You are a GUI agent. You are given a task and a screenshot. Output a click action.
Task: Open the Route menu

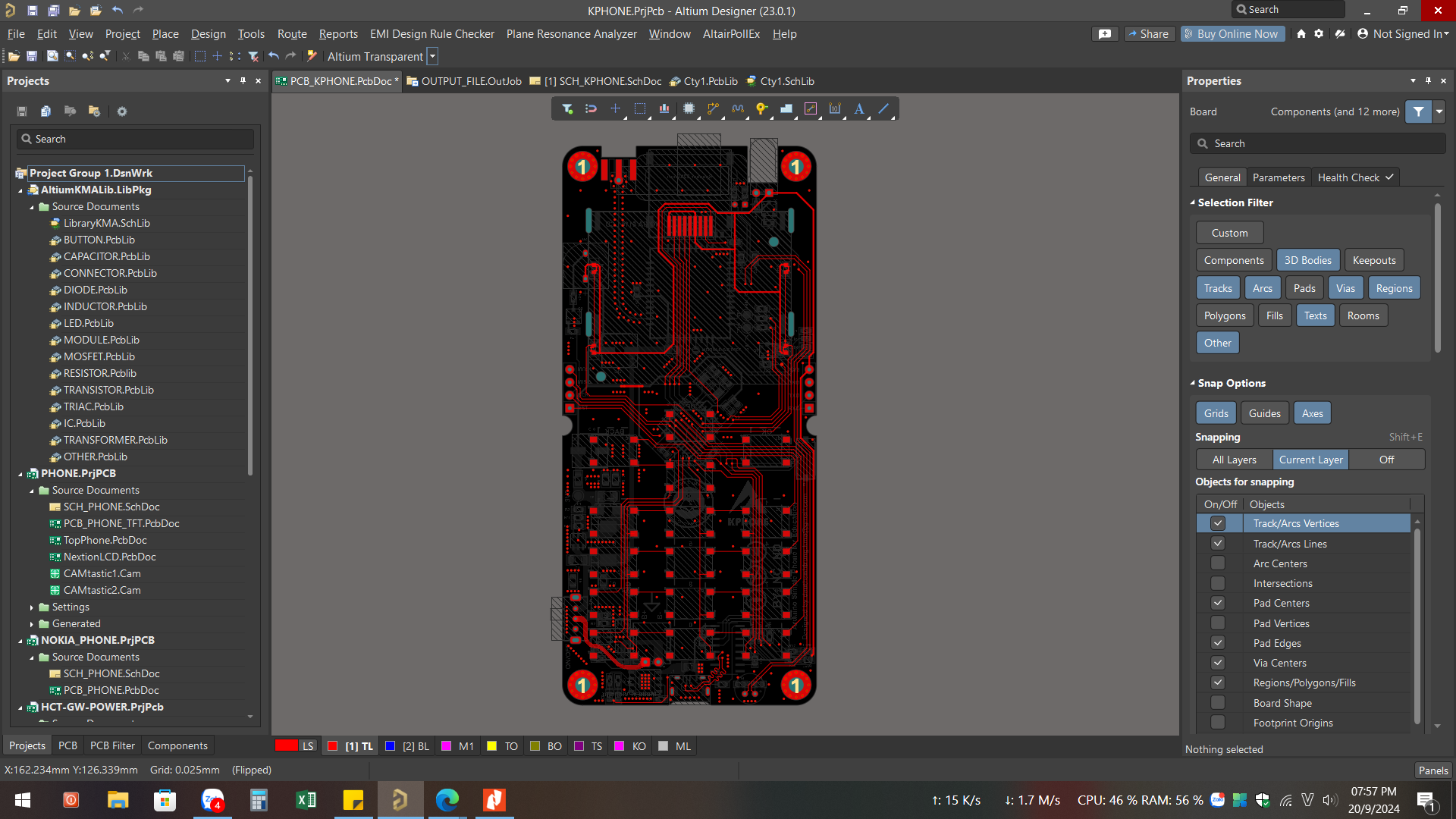tap(291, 34)
